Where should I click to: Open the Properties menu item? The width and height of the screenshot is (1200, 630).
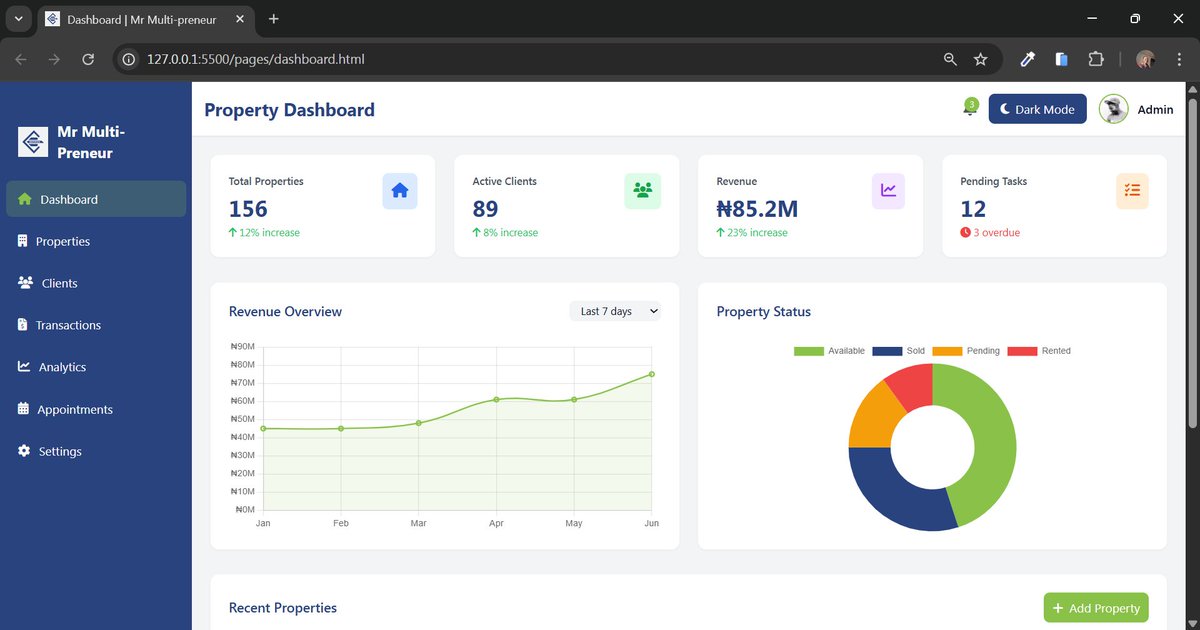point(96,241)
